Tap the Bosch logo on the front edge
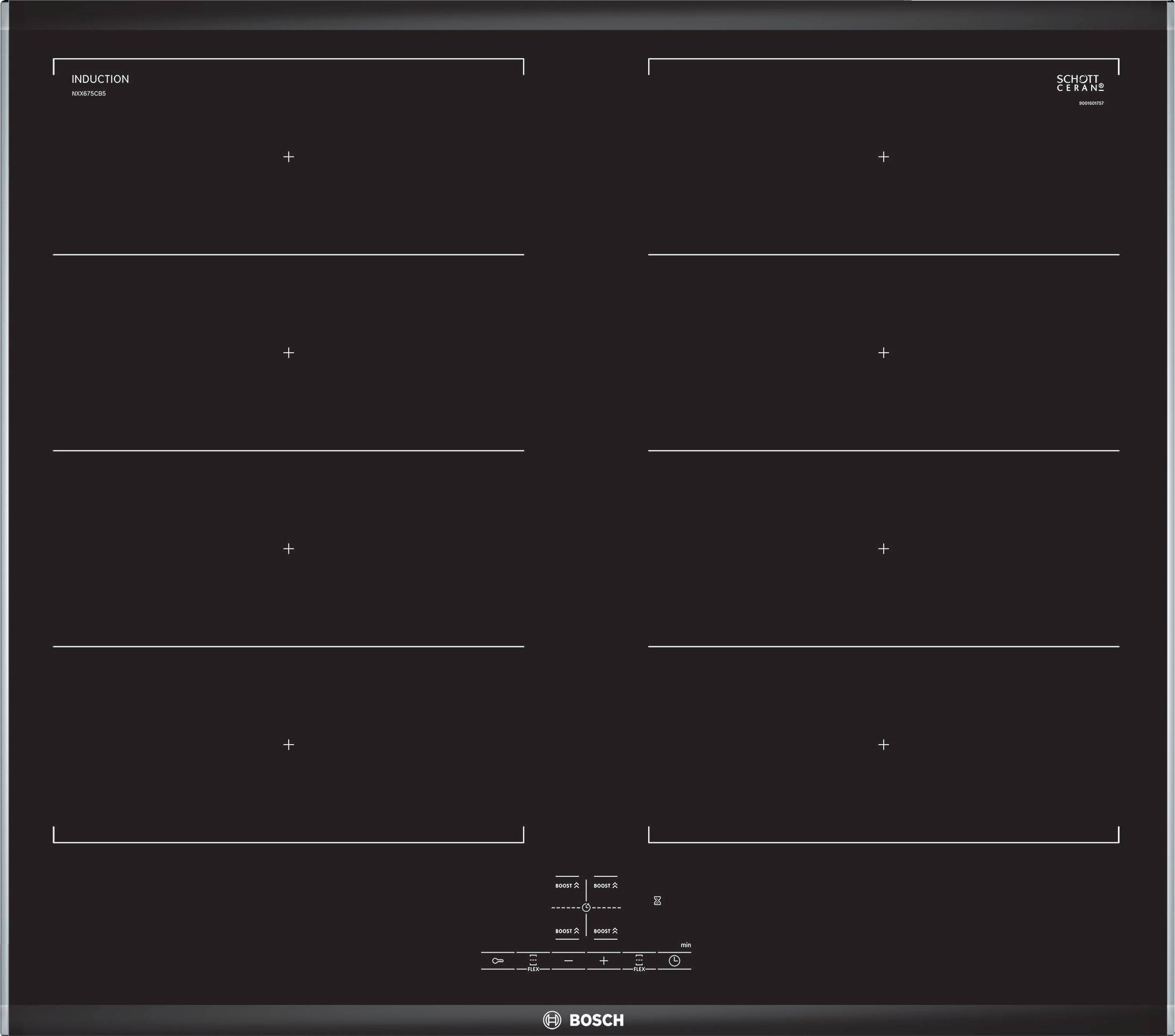The image size is (1175, 1036). tap(584, 1020)
